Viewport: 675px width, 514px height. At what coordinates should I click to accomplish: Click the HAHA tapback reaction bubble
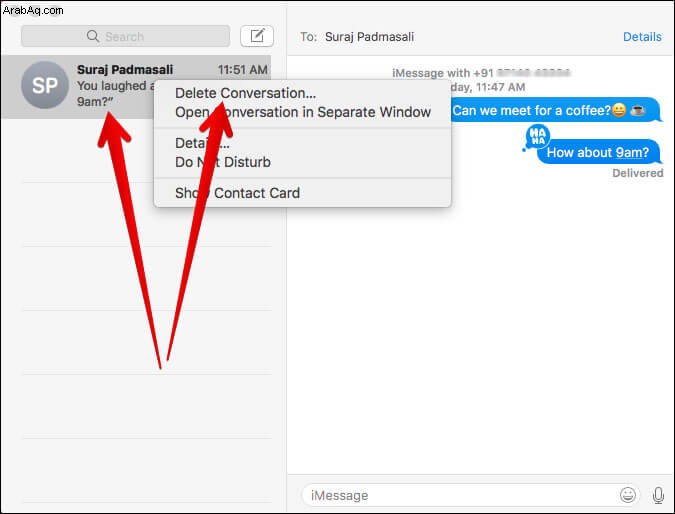click(x=537, y=136)
